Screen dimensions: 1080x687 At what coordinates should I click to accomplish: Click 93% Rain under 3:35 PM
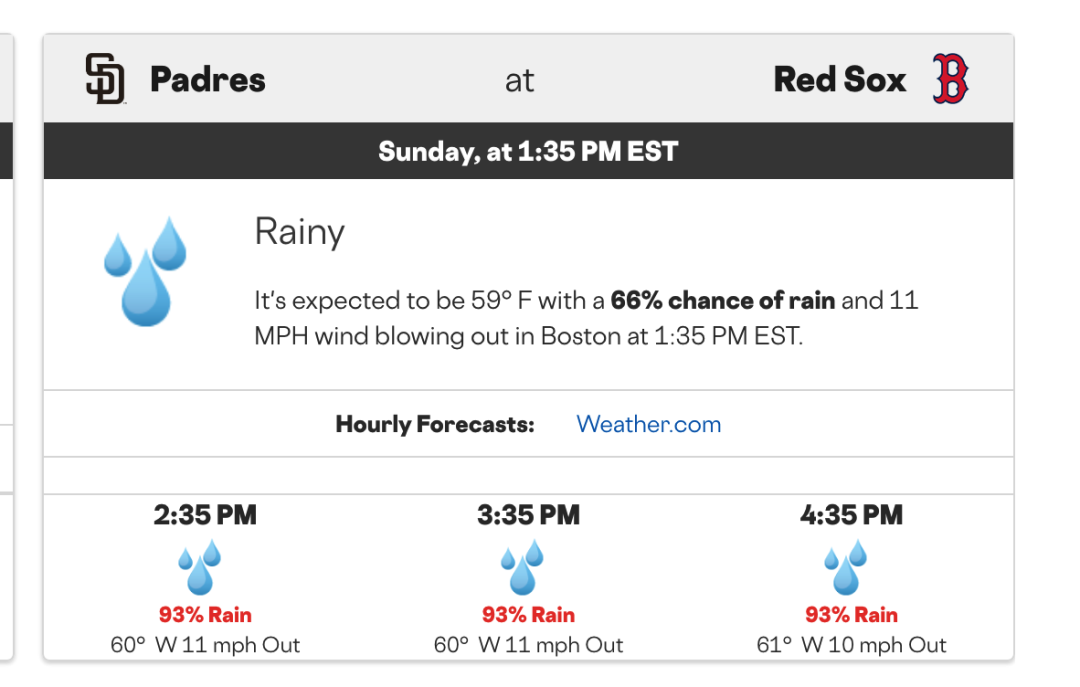[528, 614]
